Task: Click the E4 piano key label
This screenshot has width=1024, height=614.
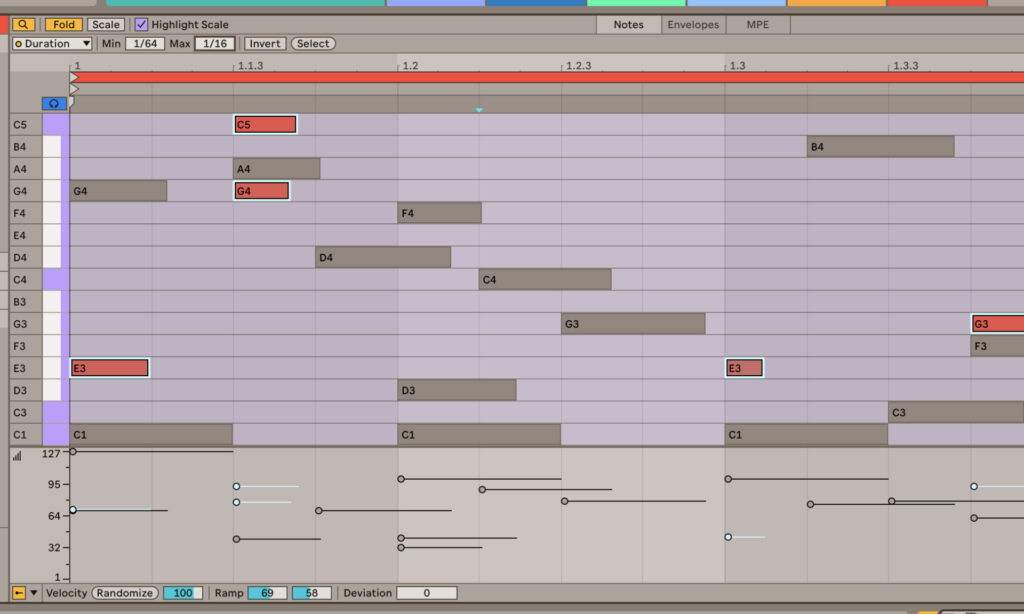Action: [20, 235]
